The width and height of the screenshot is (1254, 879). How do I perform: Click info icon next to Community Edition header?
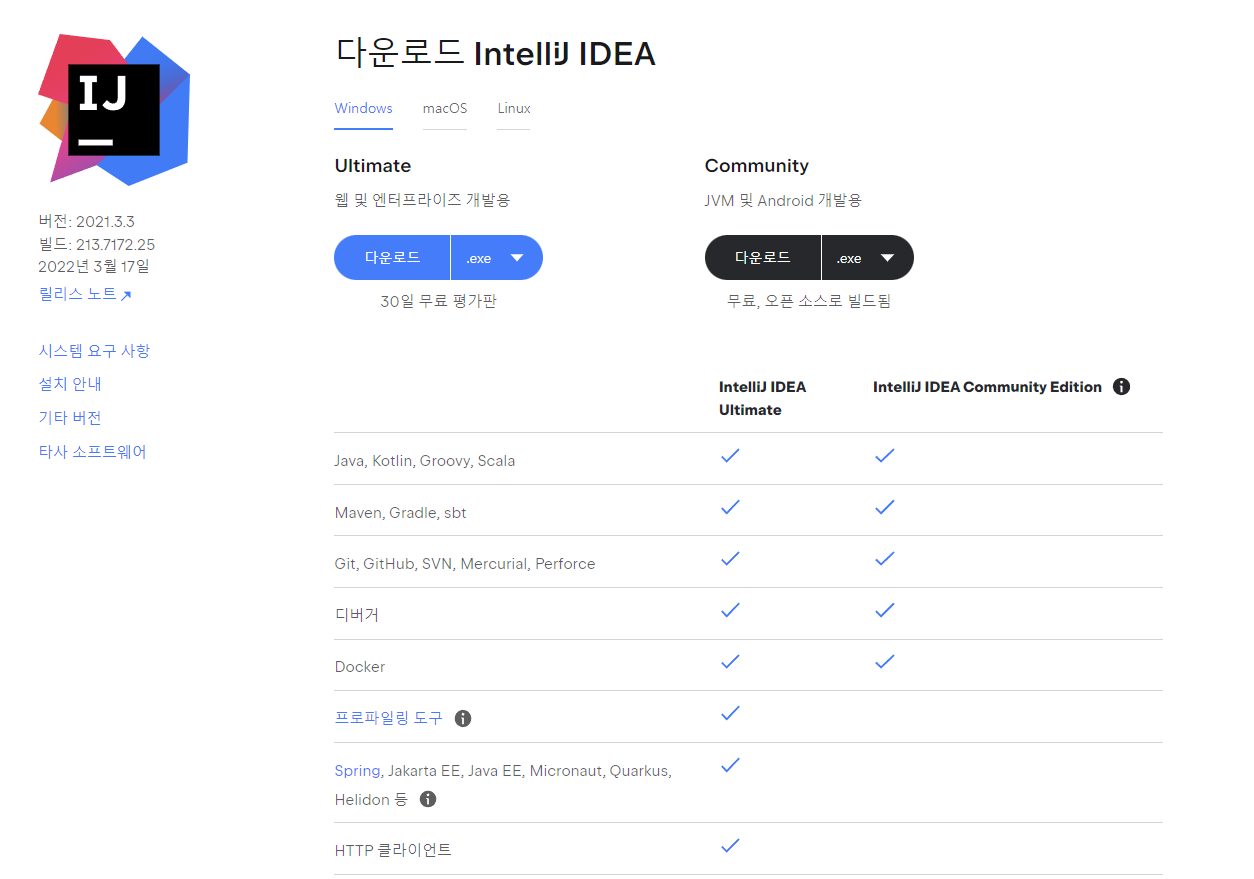[1121, 387]
